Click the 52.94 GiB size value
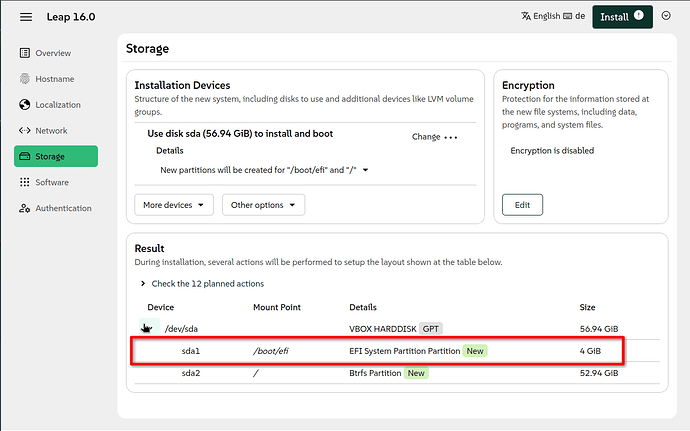 pyautogui.click(x=598, y=373)
